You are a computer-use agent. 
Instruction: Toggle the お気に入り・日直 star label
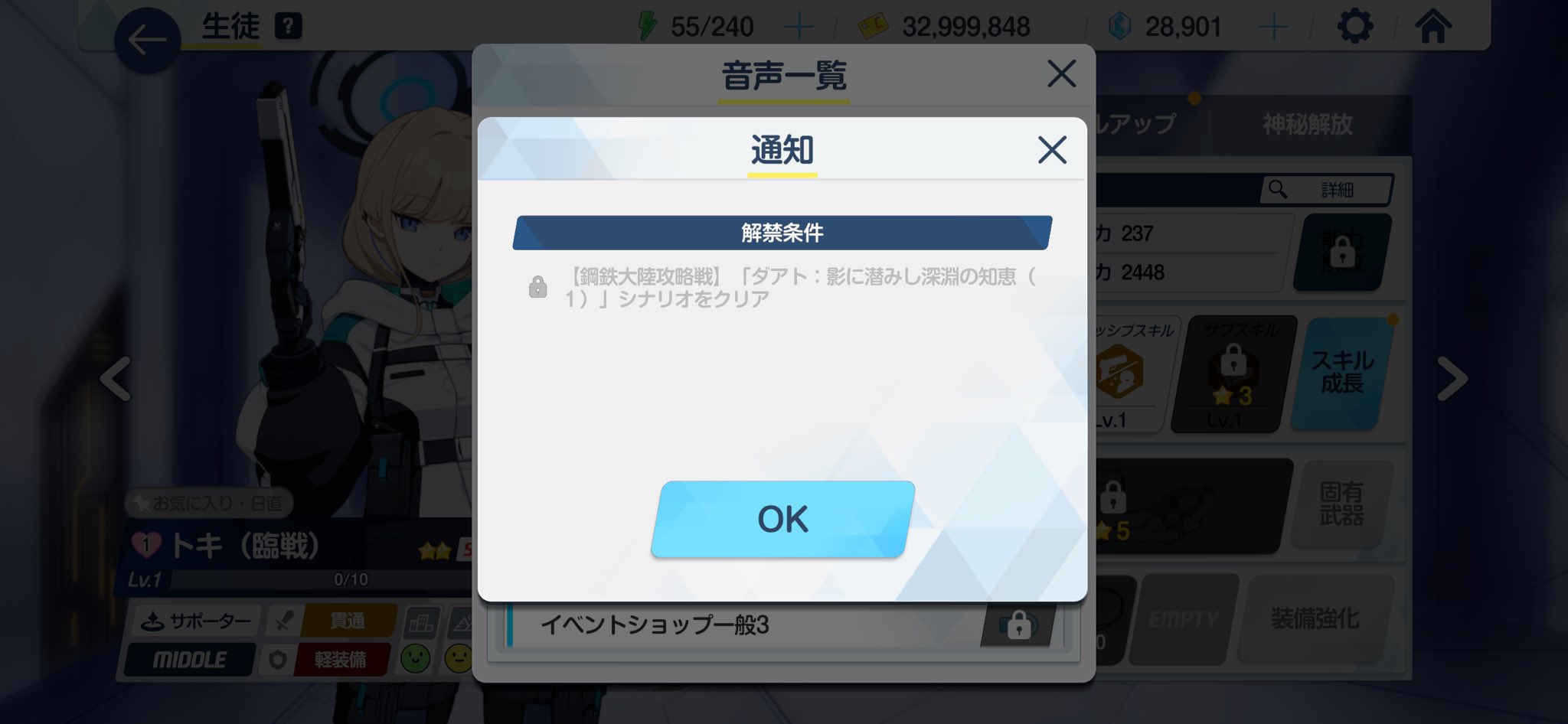209,503
